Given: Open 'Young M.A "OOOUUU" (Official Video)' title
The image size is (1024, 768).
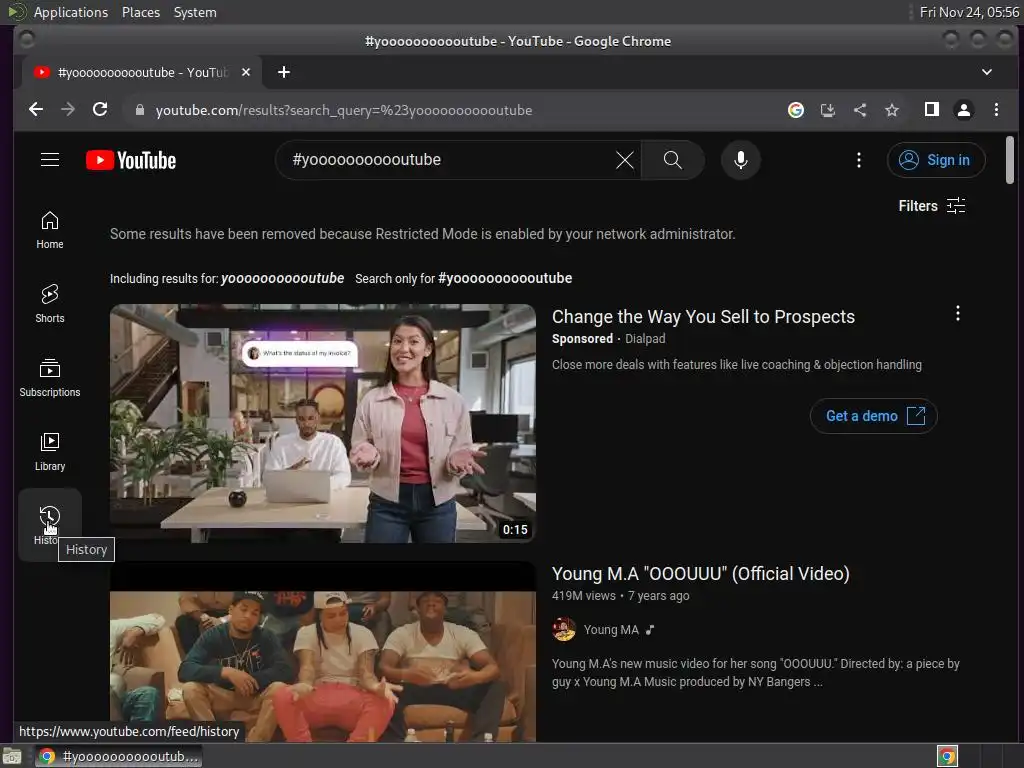Looking at the screenshot, I should [x=701, y=573].
